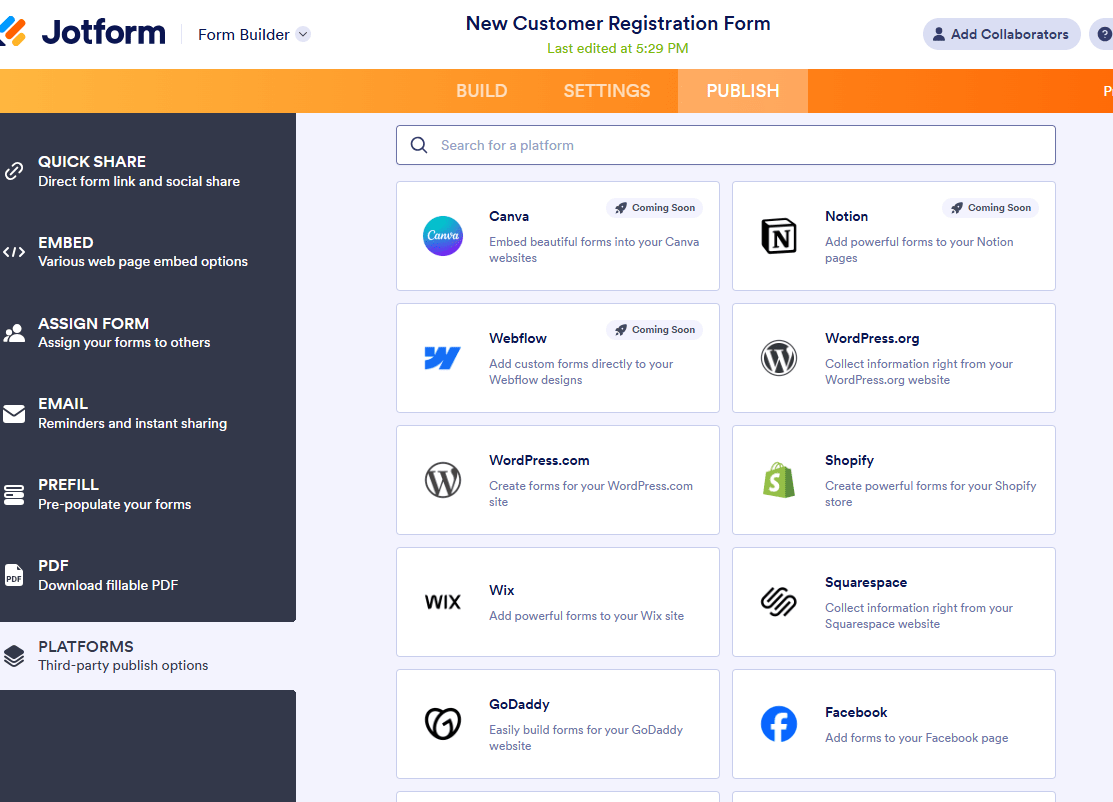Select the PUBLISH tab
This screenshot has width=1113, height=802.
coord(742,91)
